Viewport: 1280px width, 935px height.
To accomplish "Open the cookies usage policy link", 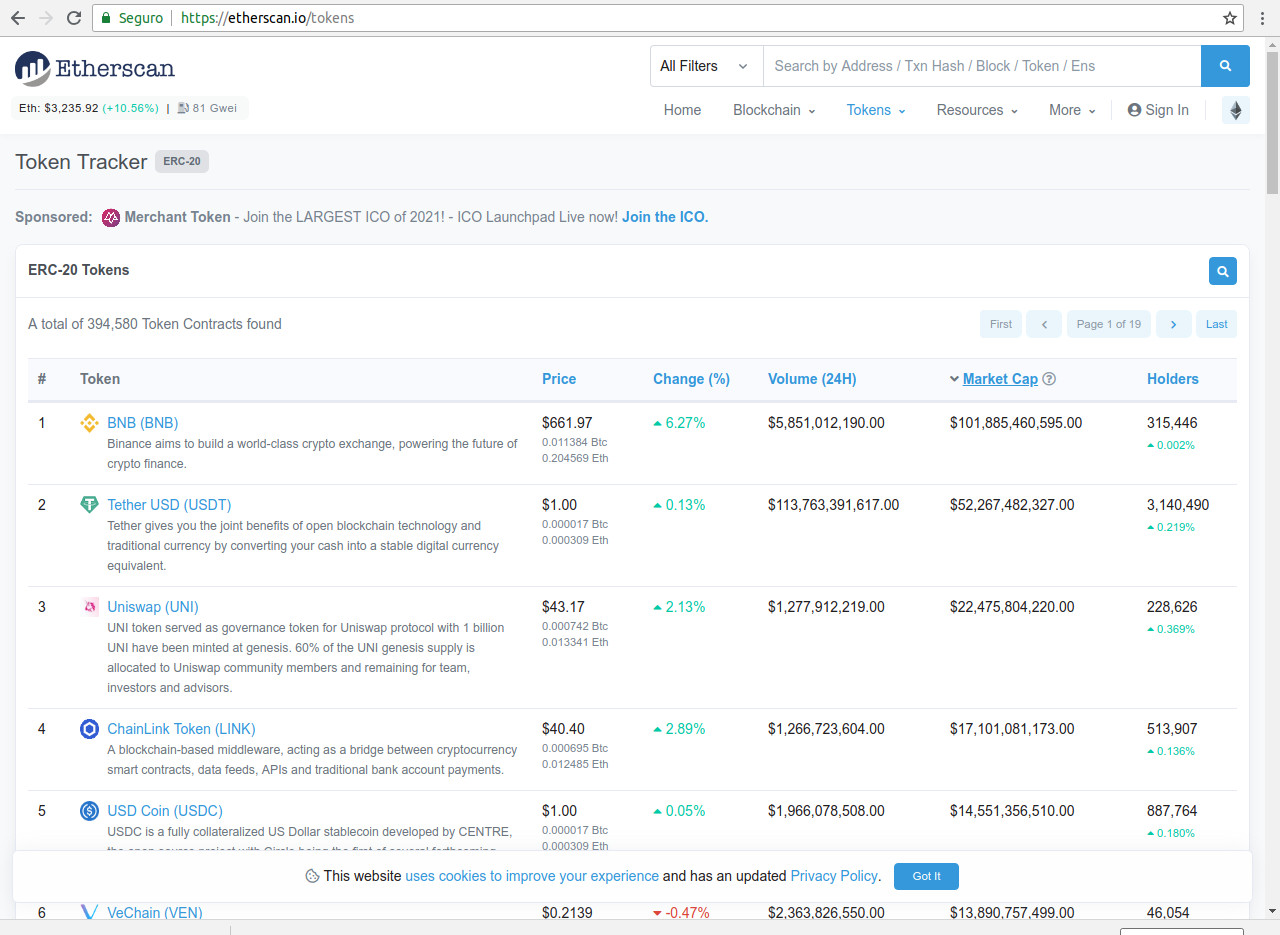I will point(532,876).
